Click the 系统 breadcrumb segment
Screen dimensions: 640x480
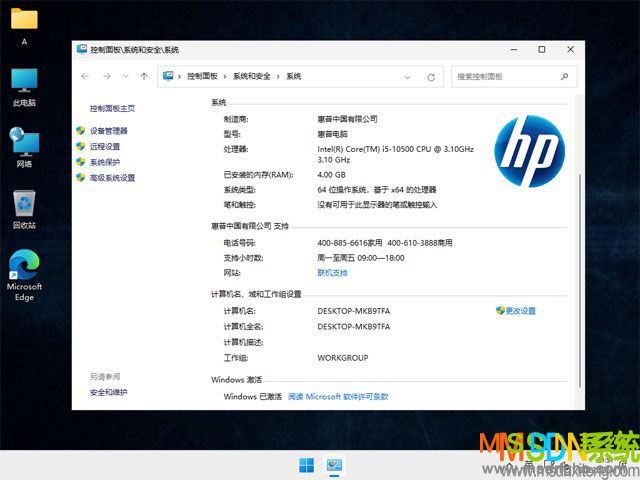[293, 76]
